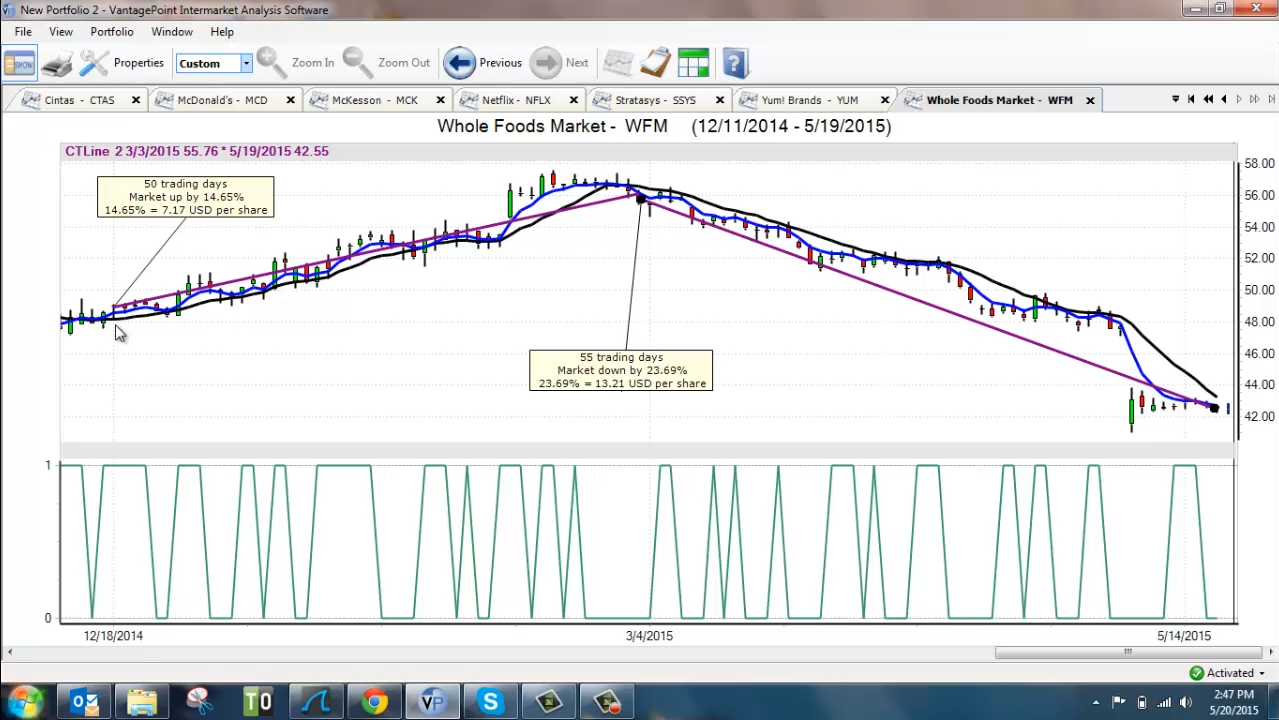Jump to first tab arrow

pyautogui.click(x=1191, y=99)
